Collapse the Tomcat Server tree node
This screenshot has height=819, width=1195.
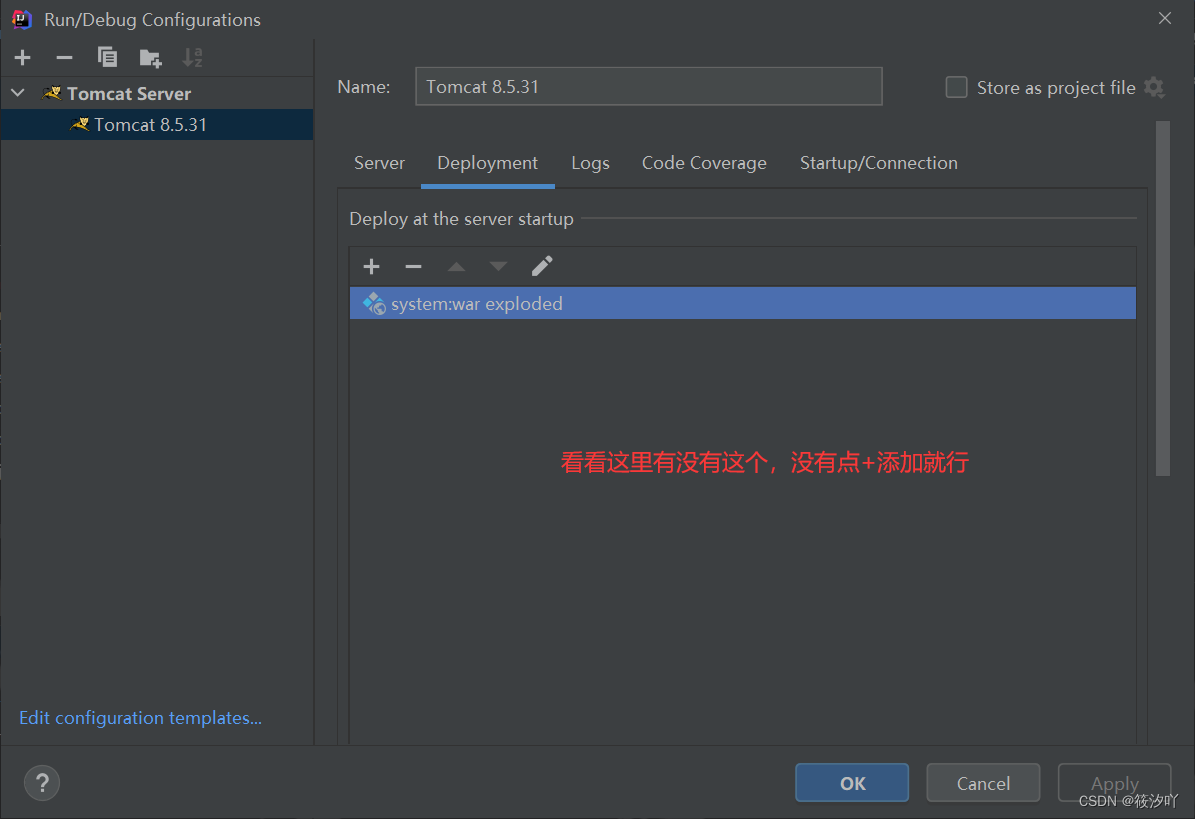click(x=18, y=93)
